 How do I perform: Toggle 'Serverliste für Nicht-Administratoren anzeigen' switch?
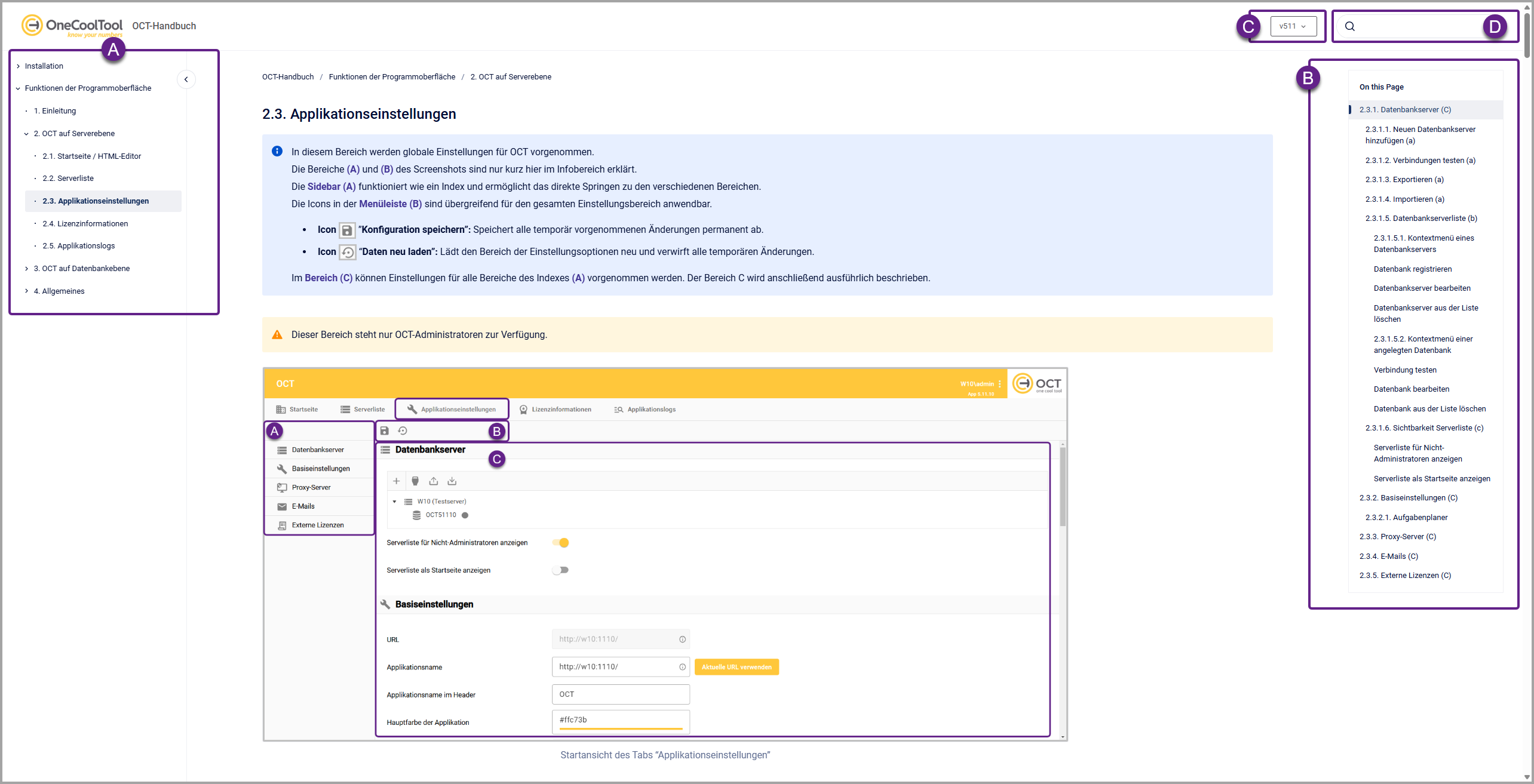tap(560, 543)
